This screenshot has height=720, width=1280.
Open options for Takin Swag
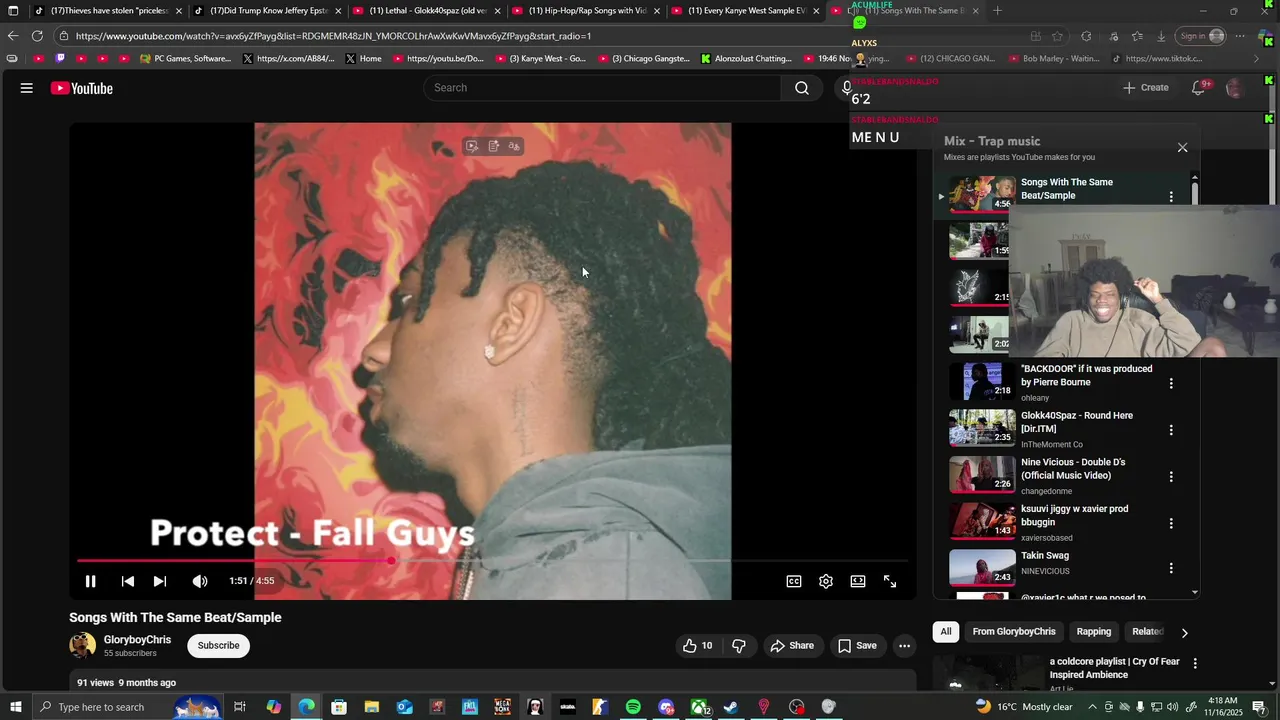tap(1171, 568)
